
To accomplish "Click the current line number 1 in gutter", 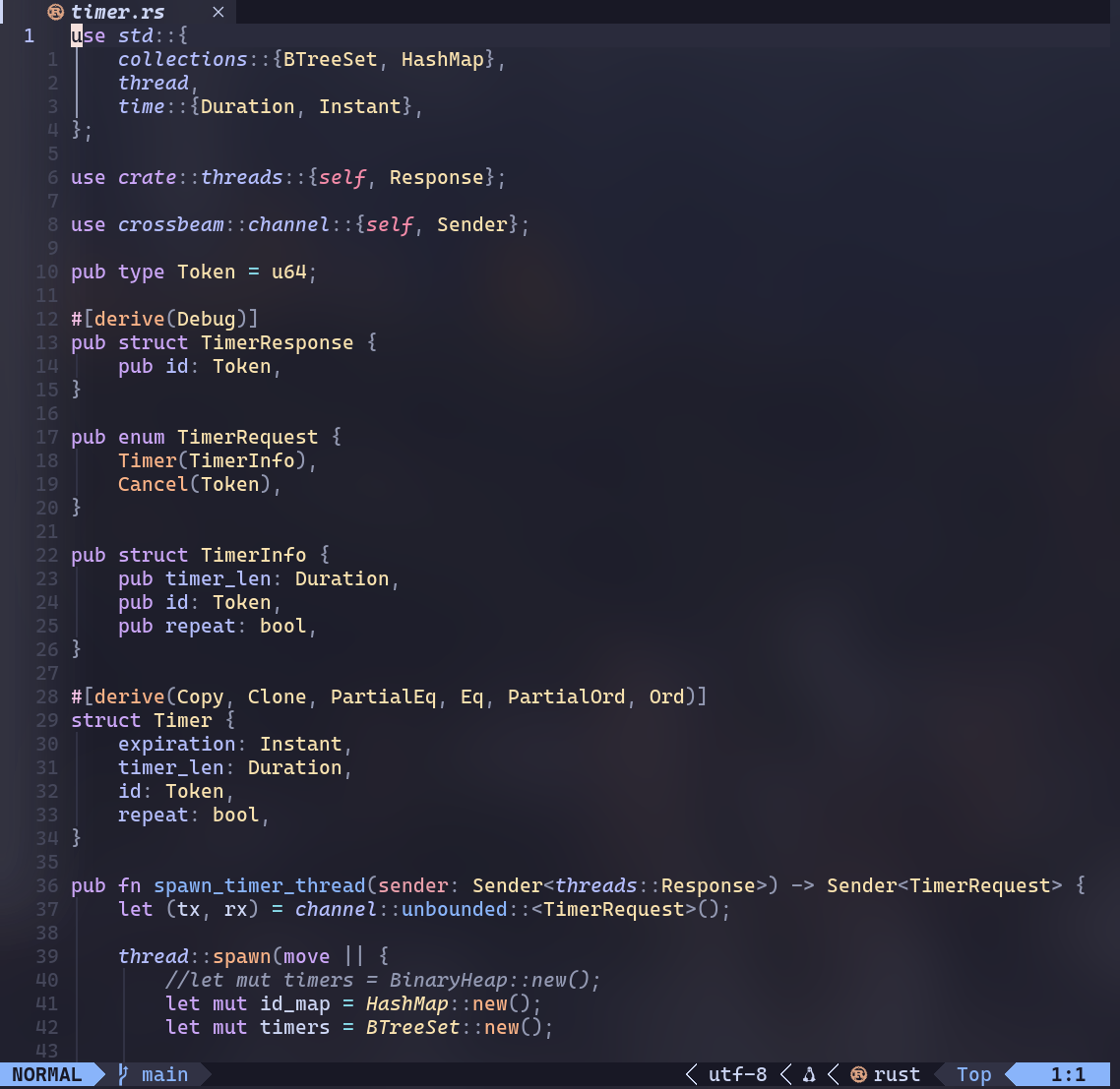I will (x=29, y=35).
